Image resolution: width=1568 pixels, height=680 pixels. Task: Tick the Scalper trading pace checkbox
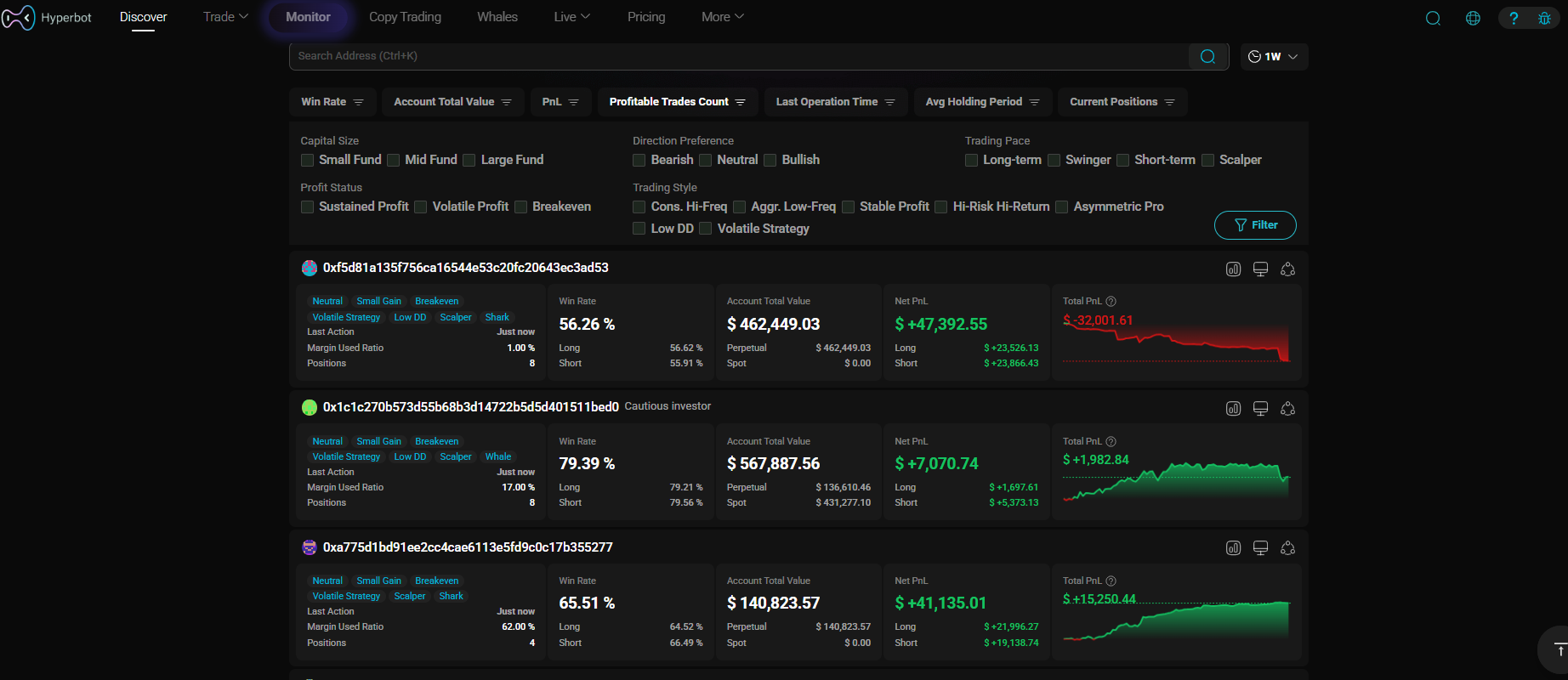coord(1207,160)
